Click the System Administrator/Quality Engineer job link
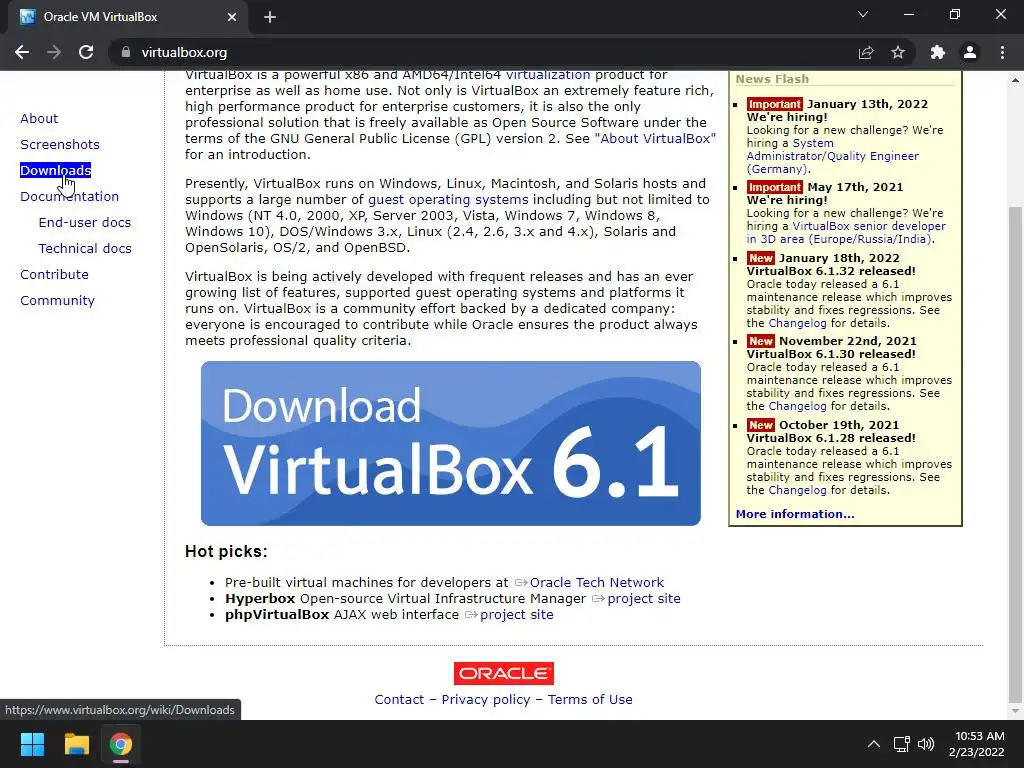The image size is (1024, 768). [833, 156]
